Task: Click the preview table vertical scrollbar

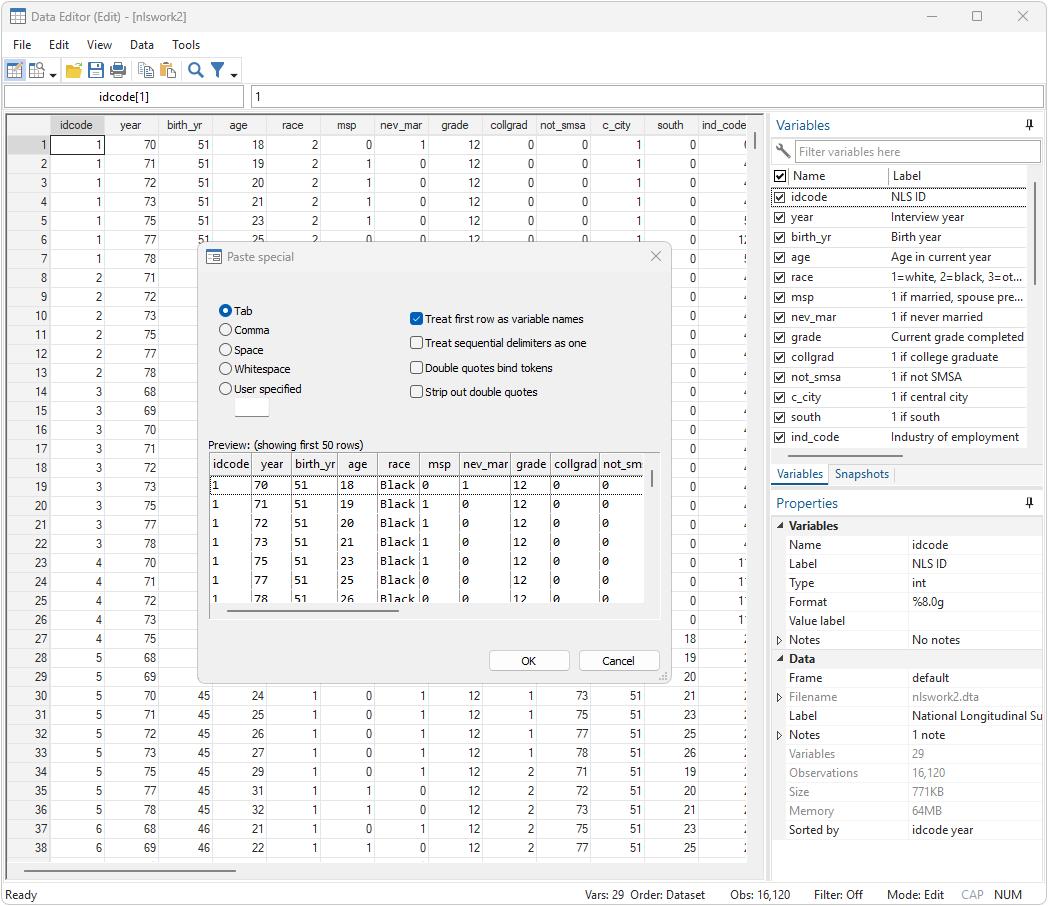Action: pyautogui.click(x=652, y=478)
